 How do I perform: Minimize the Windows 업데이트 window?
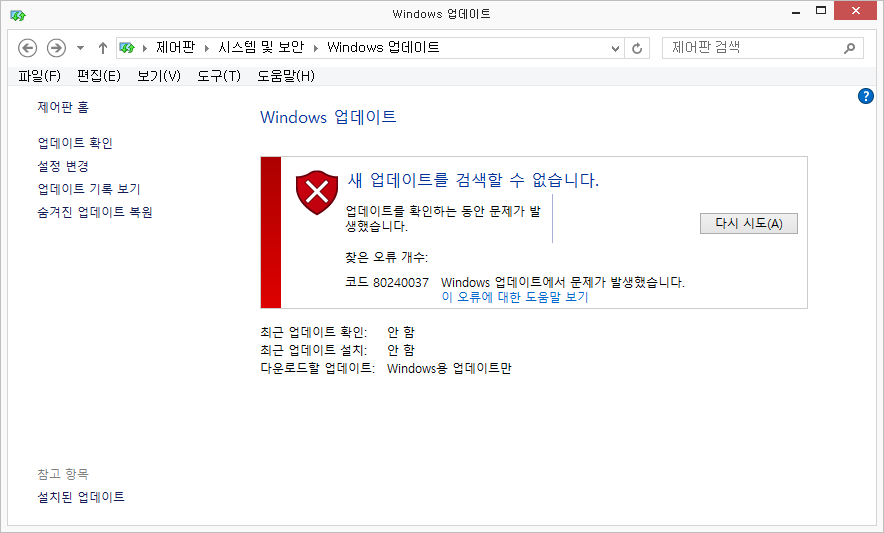(796, 12)
